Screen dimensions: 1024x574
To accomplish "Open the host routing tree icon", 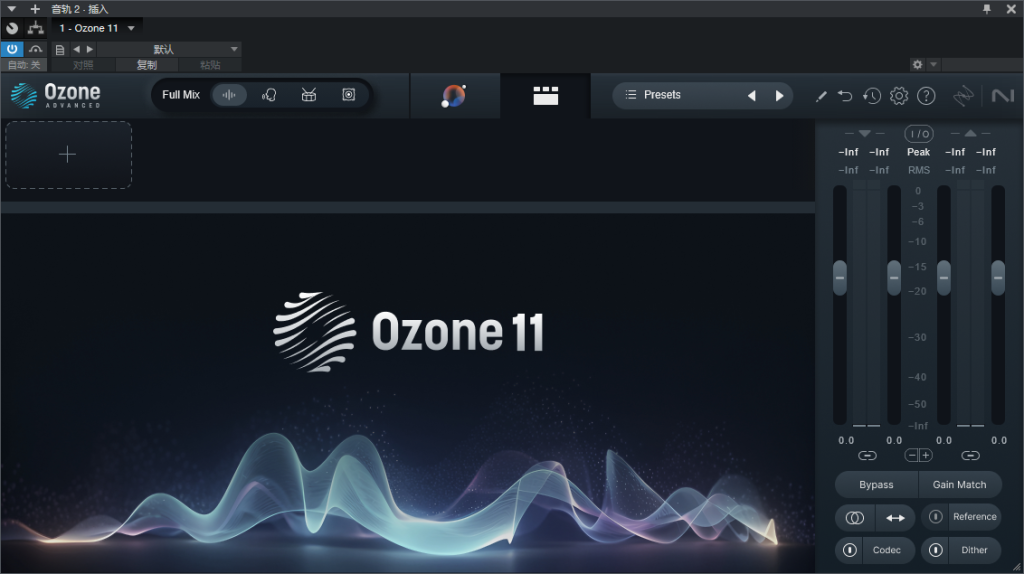I will click(x=35, y=28).
